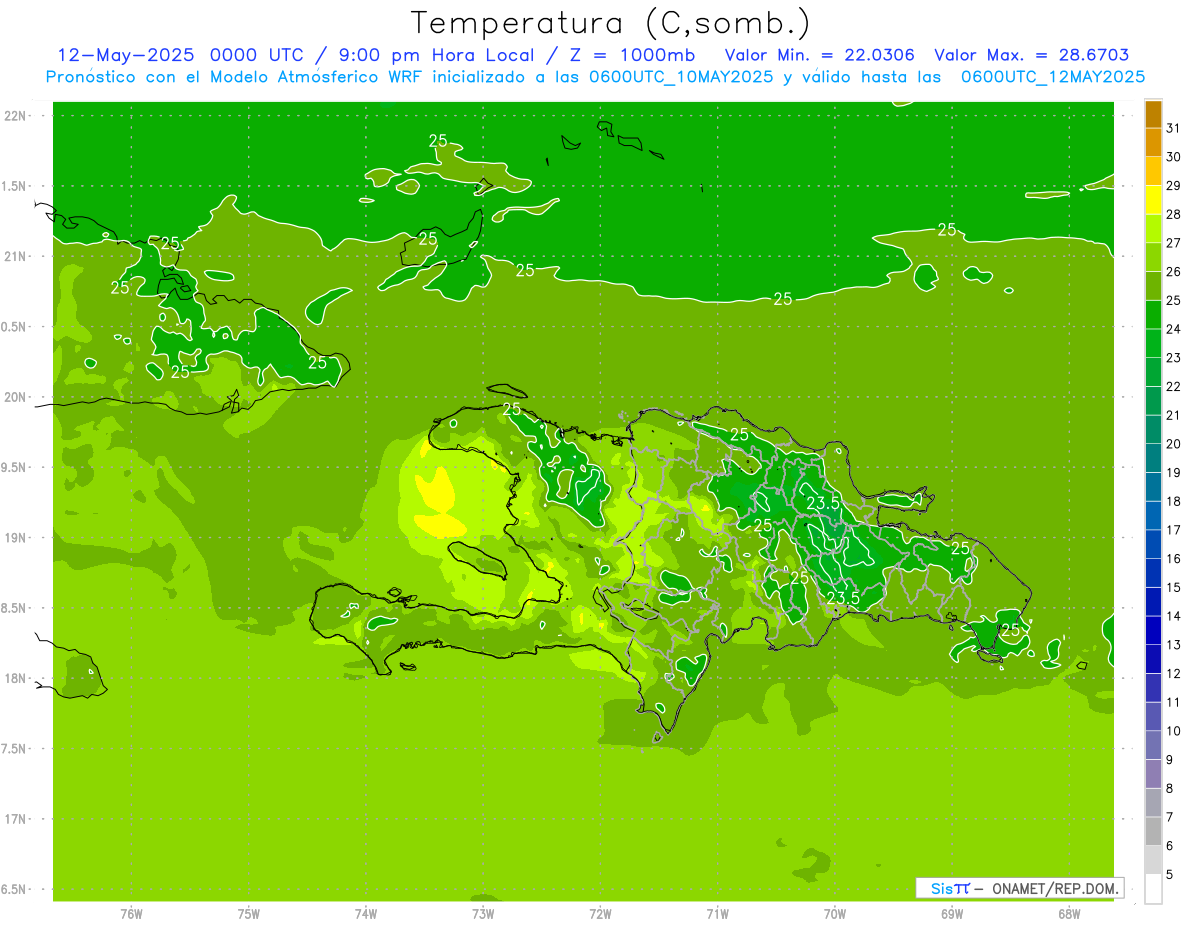The image size is (1200, 927).
Task: Click the 74W longitude axis label
Action: (366, 915)
